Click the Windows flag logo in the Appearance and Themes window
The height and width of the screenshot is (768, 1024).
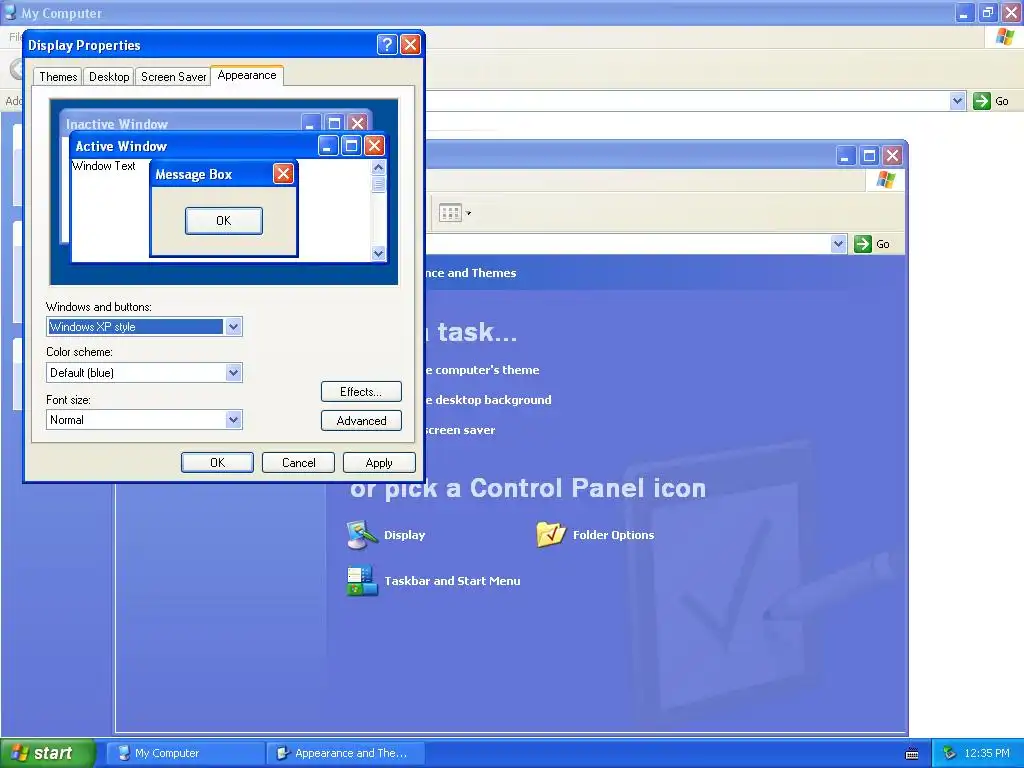click(886, 179)
